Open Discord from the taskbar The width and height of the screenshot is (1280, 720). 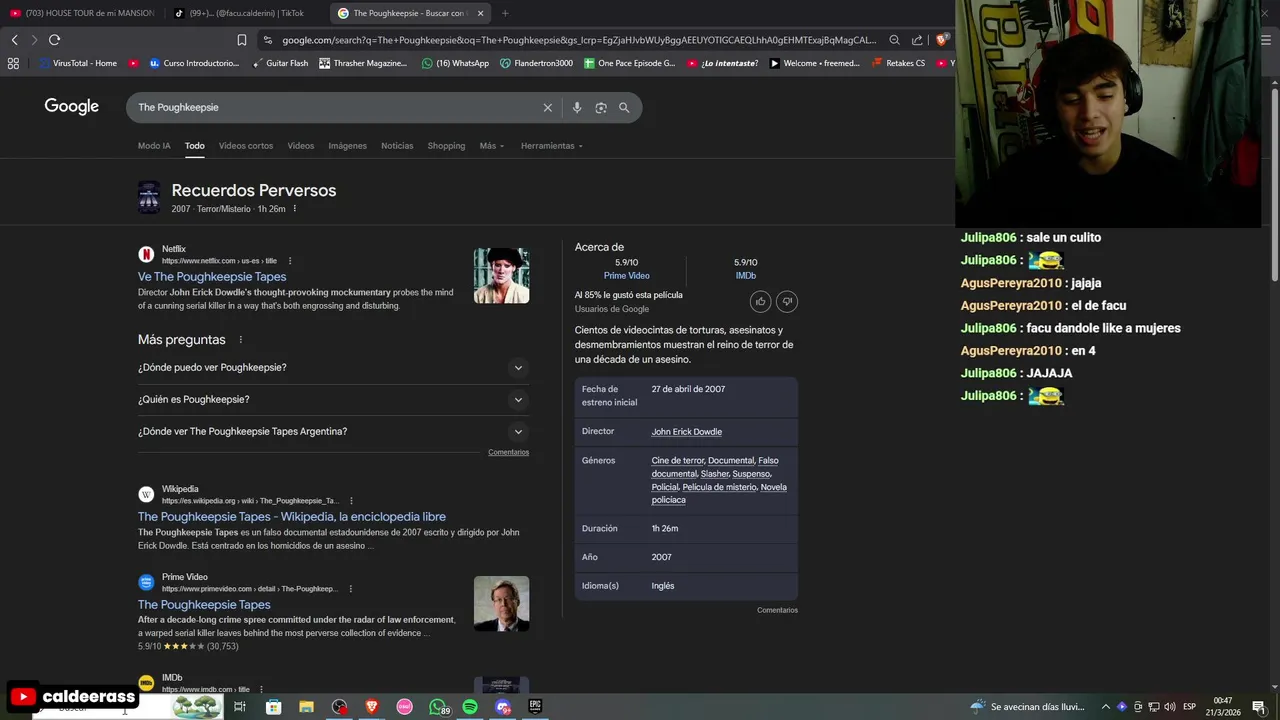click(x=503, y=707)
